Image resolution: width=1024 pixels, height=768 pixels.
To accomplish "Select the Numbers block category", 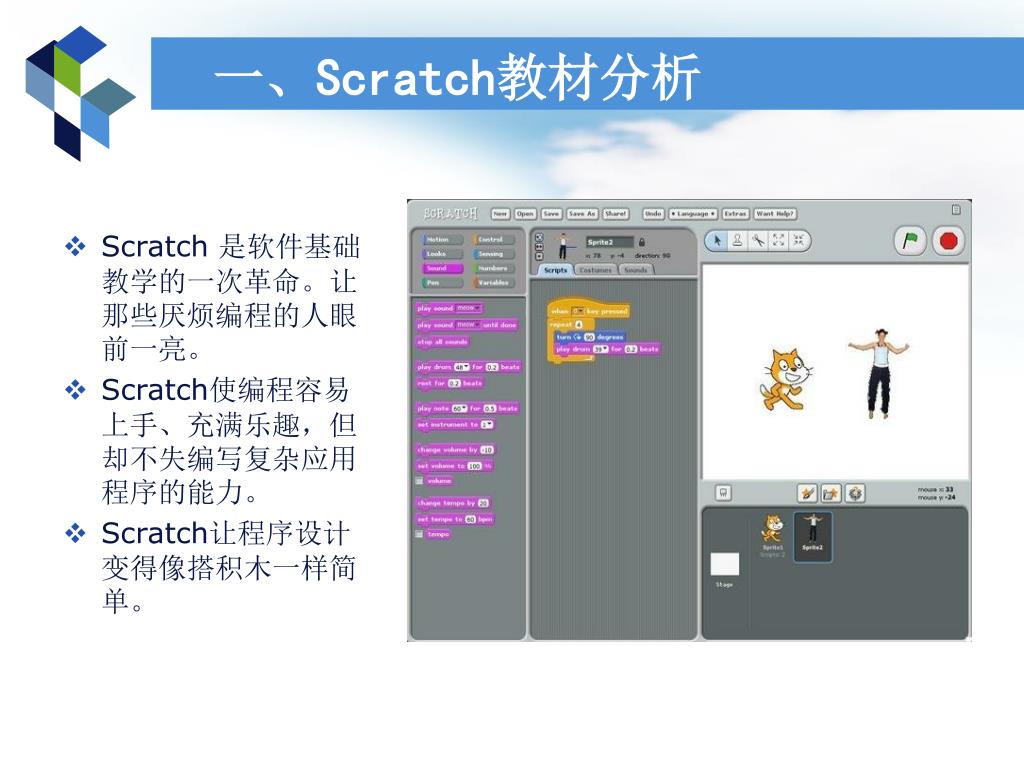I will (x=494, y=268).
